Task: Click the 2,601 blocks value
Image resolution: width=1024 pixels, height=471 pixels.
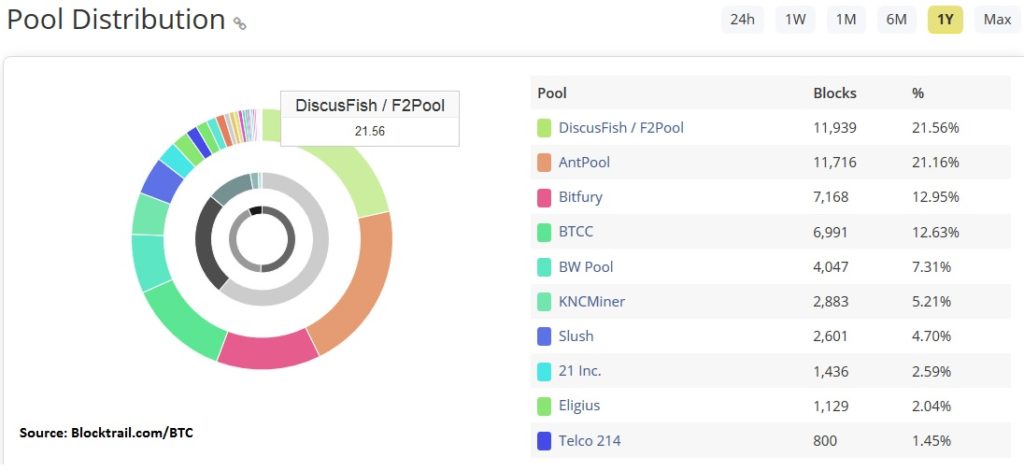Action: click(x=831, y=336)
